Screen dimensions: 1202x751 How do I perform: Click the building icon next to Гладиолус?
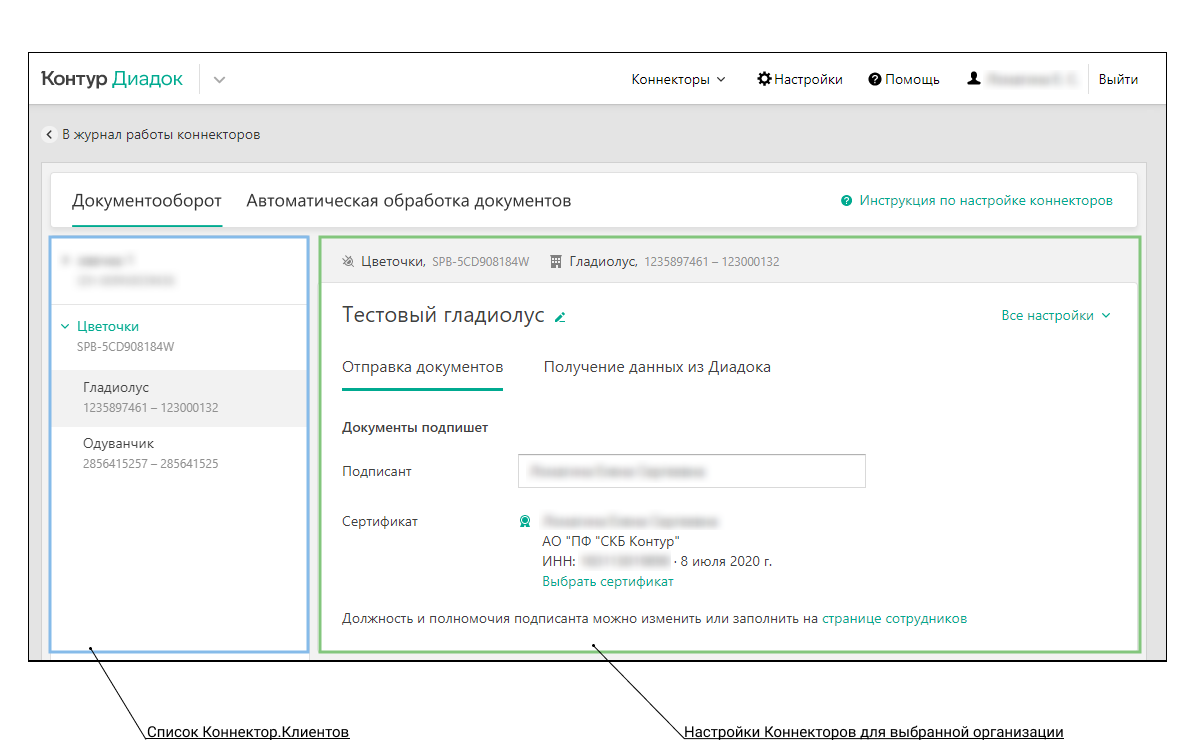(556, 261)
